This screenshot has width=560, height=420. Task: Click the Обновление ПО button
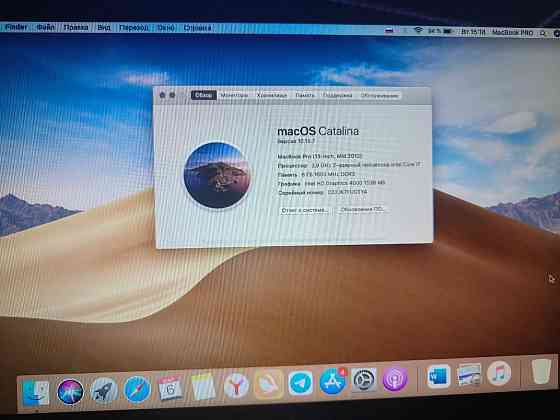coord(362,209)
